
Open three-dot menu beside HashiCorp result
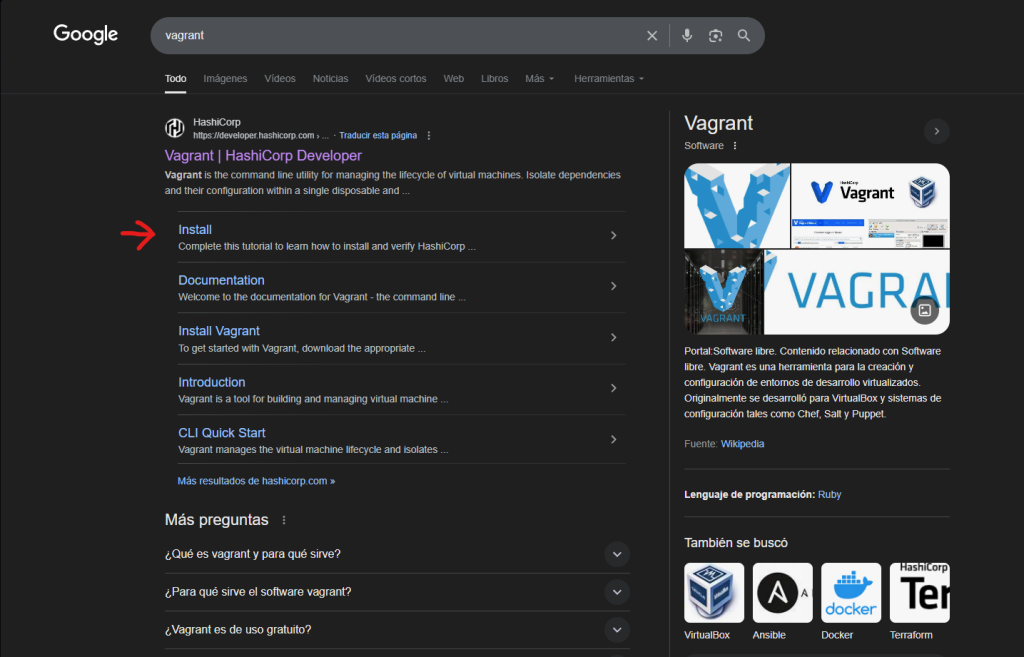coord(429,135)
